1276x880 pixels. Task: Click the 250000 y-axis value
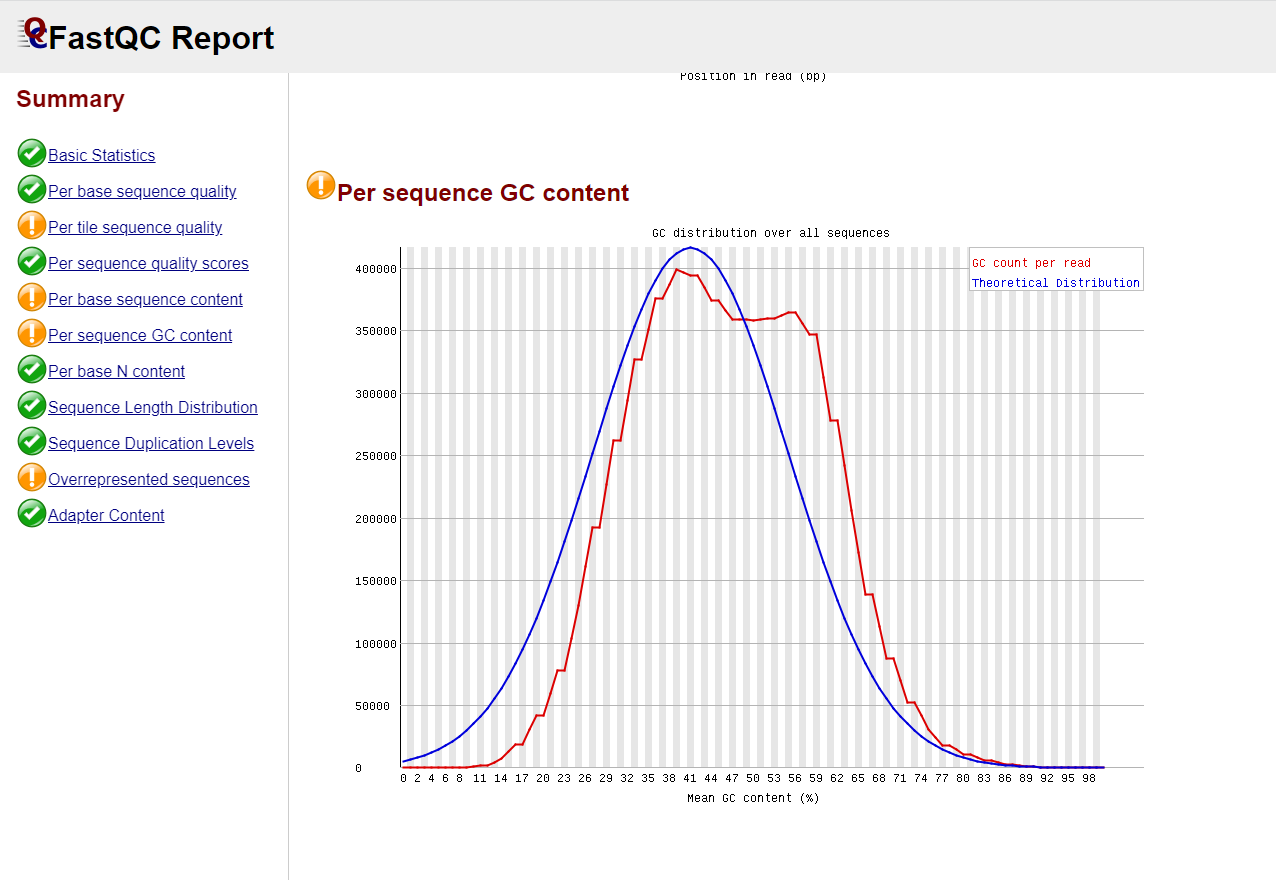coord(376,456)
